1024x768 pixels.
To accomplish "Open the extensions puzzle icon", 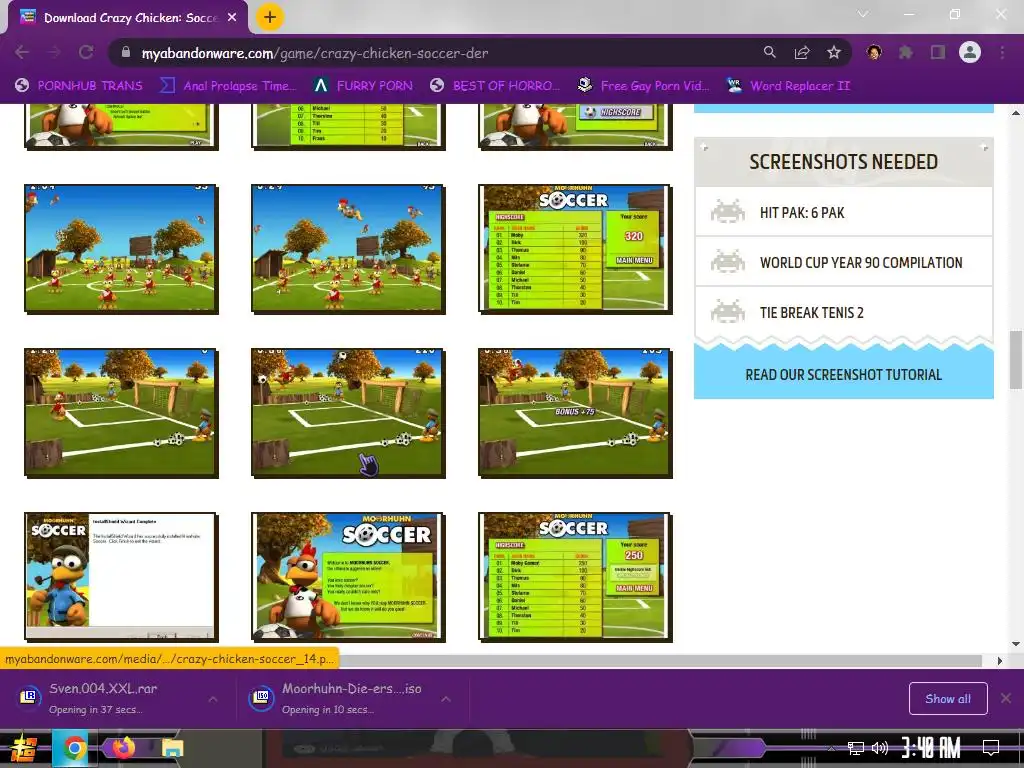I will 906,52.
